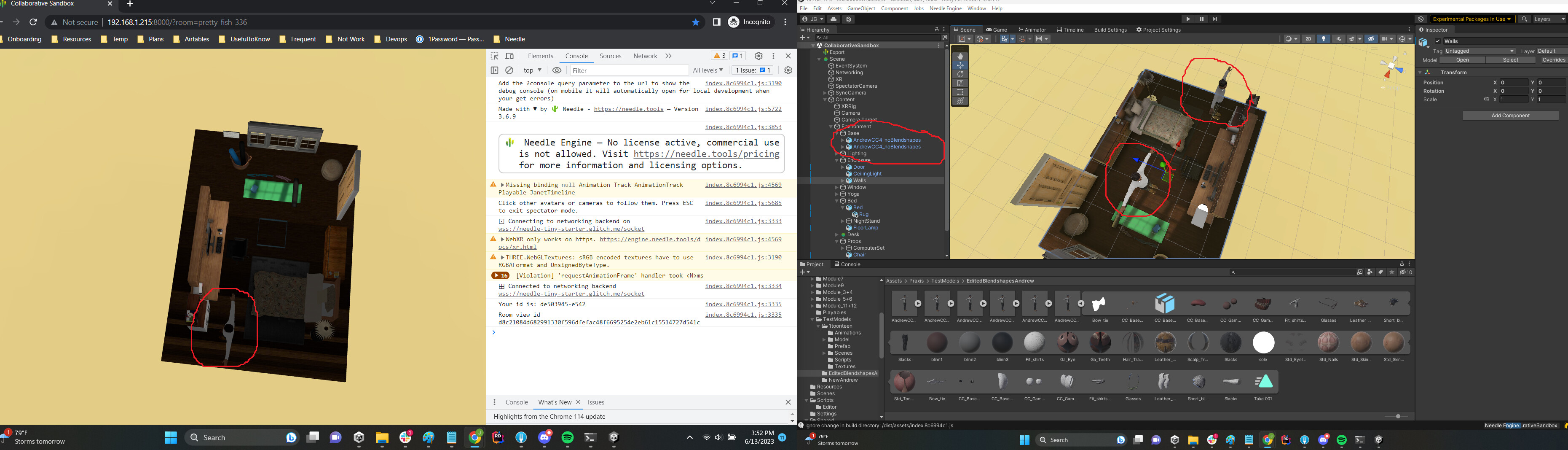Screen dimensions: 1568x450
Task: Click the Select model button in Inspector
Action: point(1510,60)
